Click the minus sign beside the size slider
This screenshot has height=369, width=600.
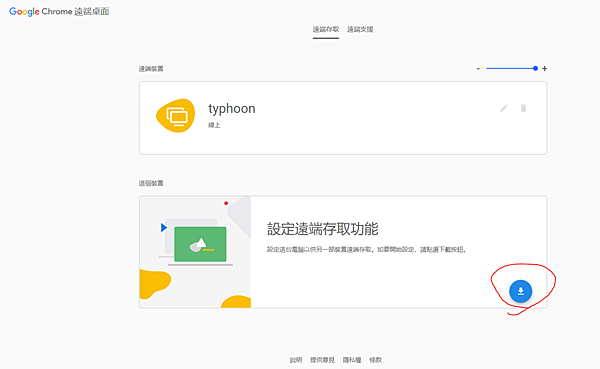click(478, 69)
